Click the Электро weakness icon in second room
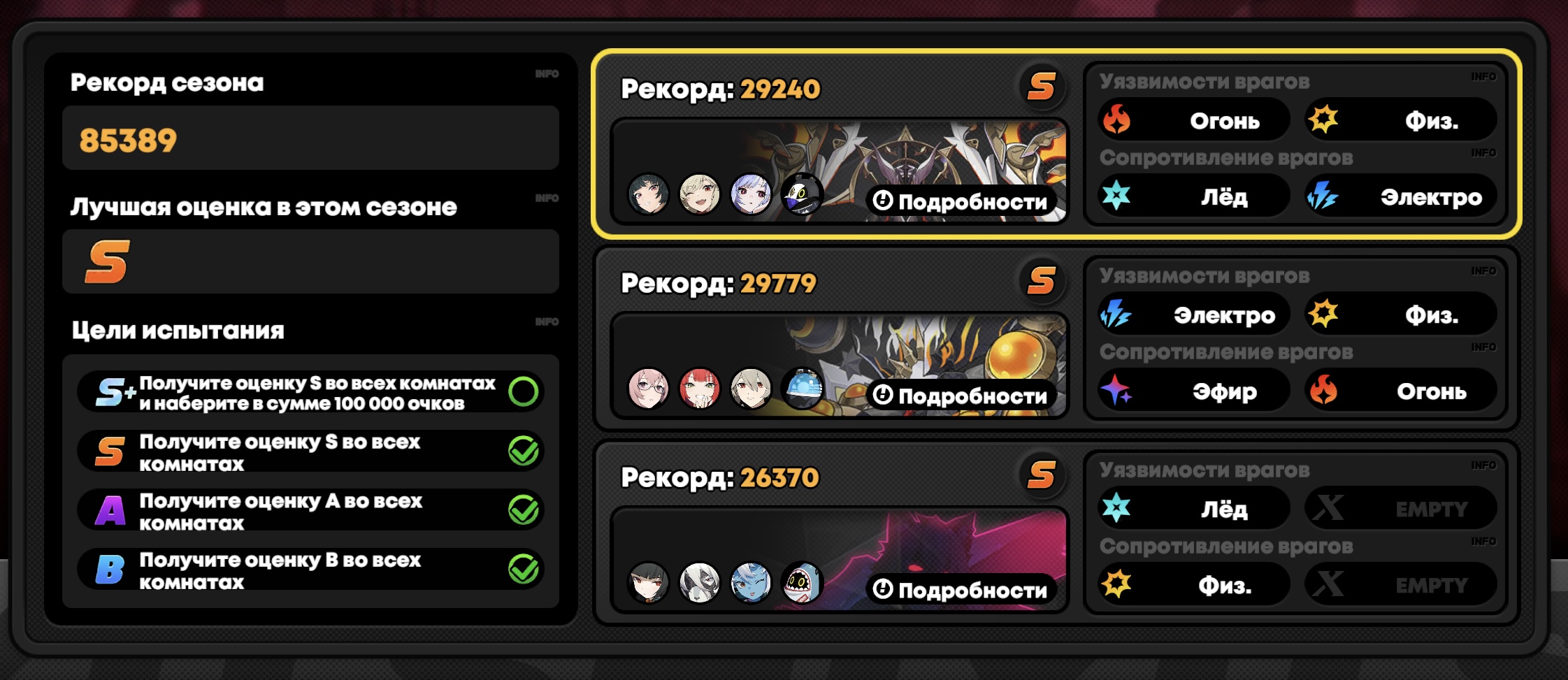Screen dimensions: 1568x680 point(1116,314)
